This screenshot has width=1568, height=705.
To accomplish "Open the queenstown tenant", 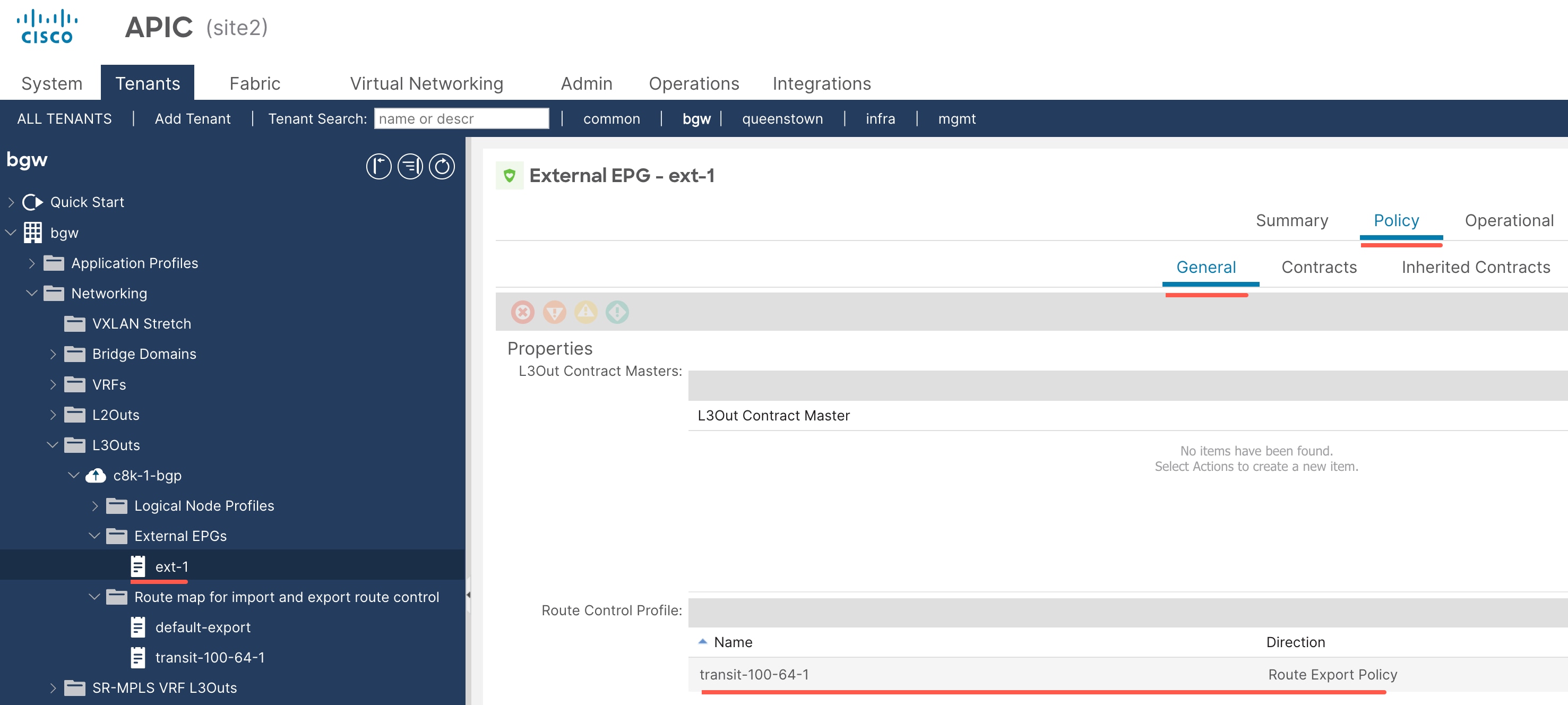I will 782,119.
